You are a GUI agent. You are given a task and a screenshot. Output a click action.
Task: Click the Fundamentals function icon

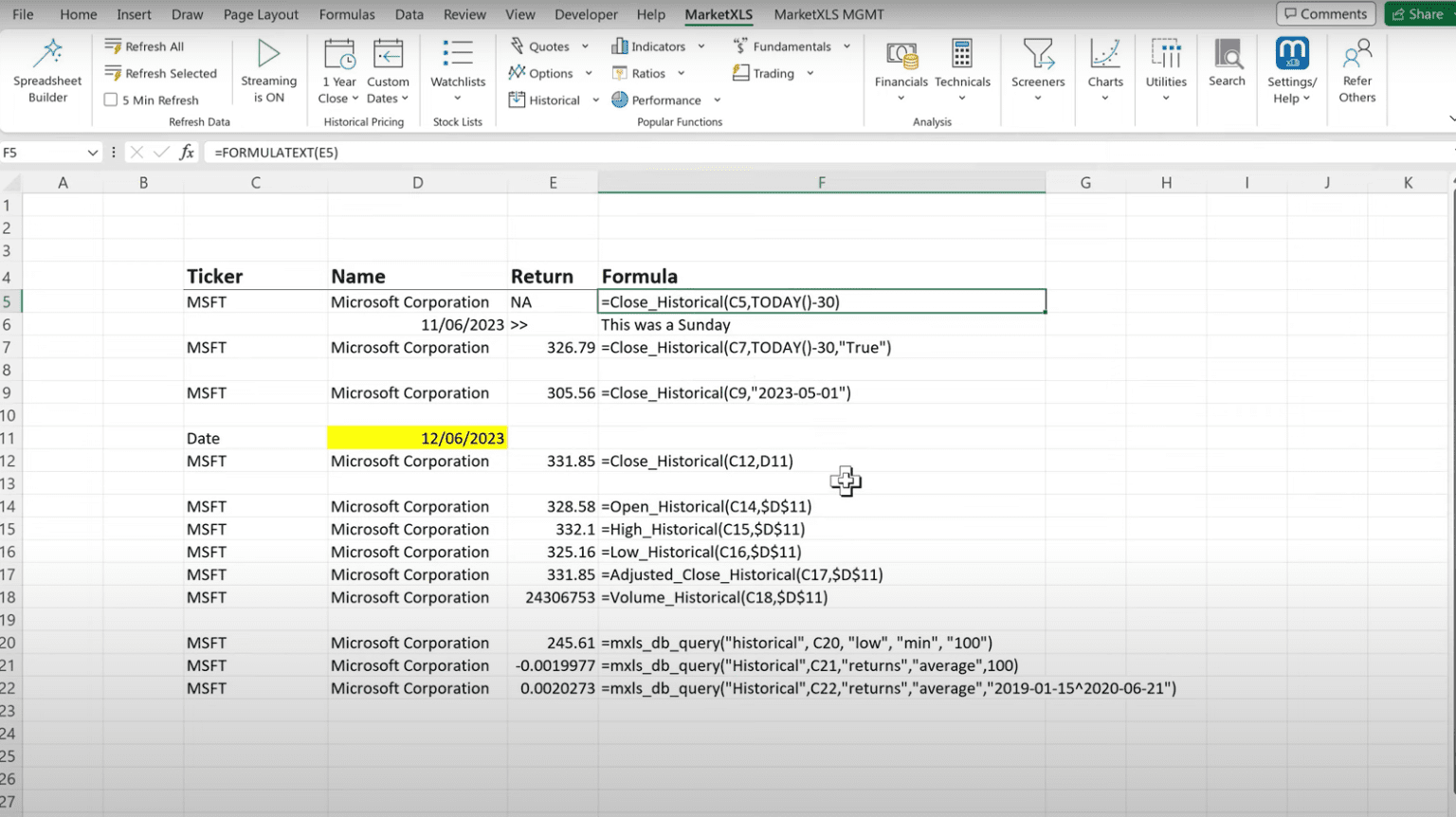(x=740, y=45)
